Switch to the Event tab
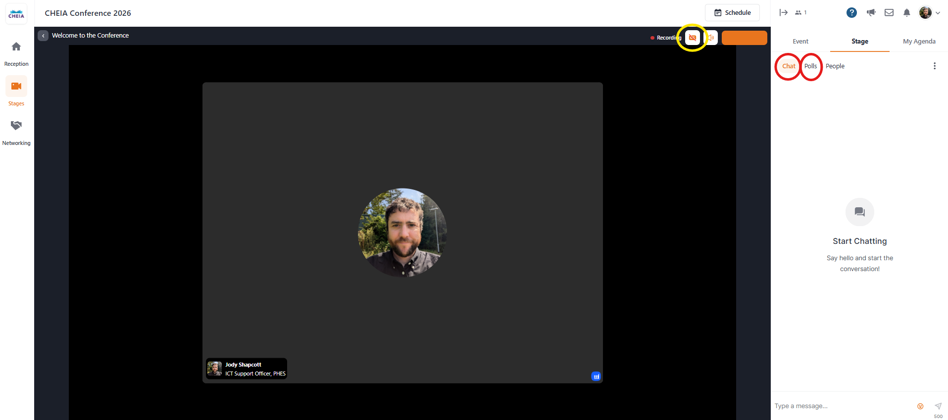 800,42
